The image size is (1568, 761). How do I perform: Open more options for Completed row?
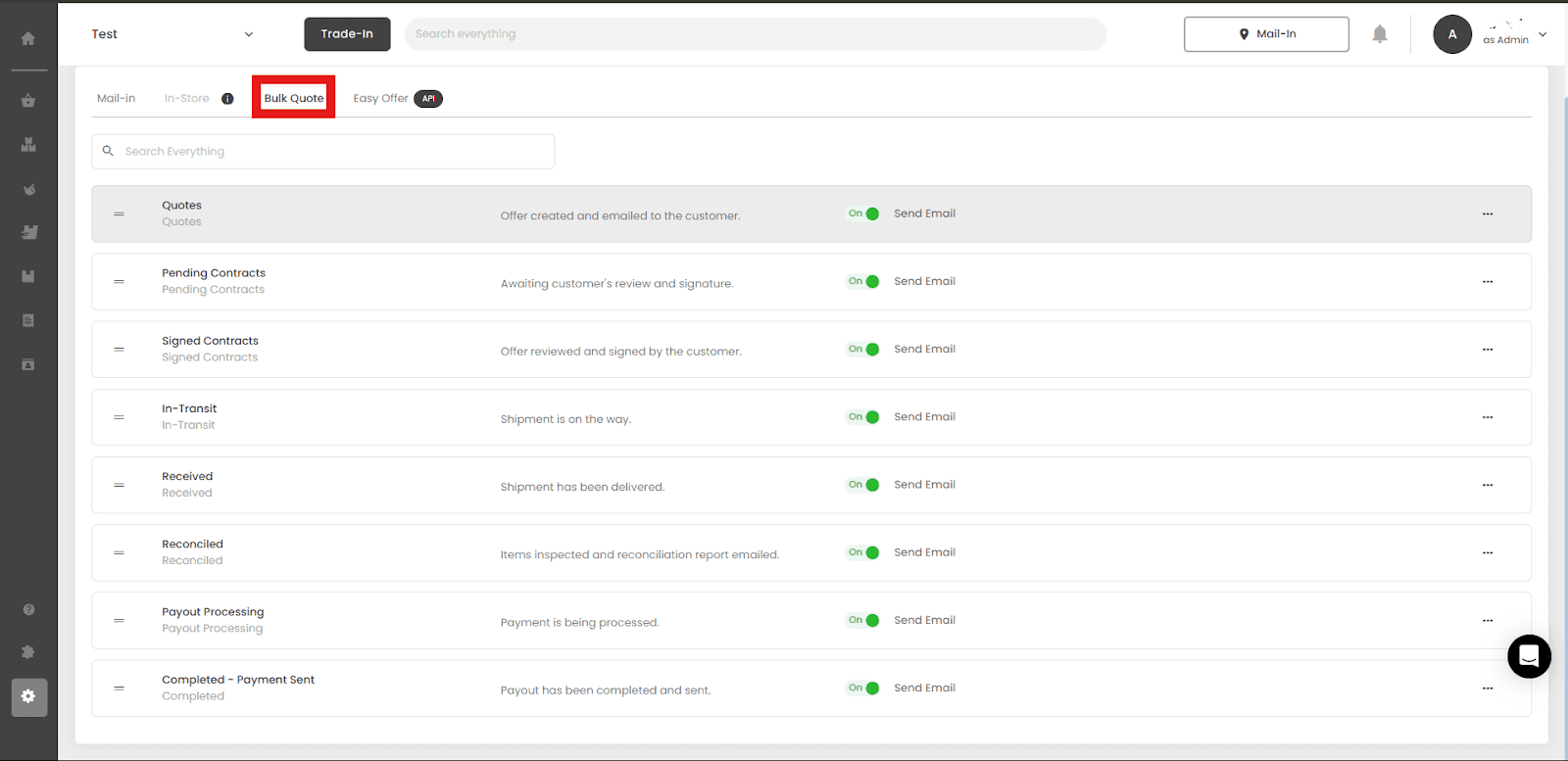pos(1488,689)
